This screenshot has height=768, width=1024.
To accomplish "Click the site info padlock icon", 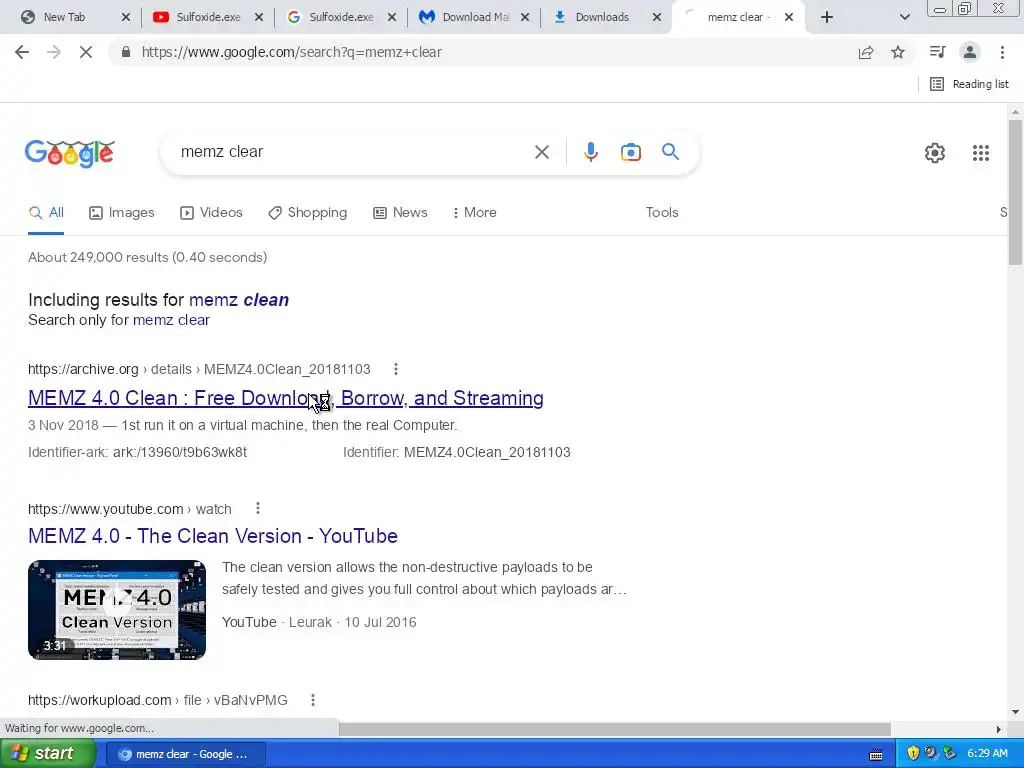I will click(x=125, y=52).
